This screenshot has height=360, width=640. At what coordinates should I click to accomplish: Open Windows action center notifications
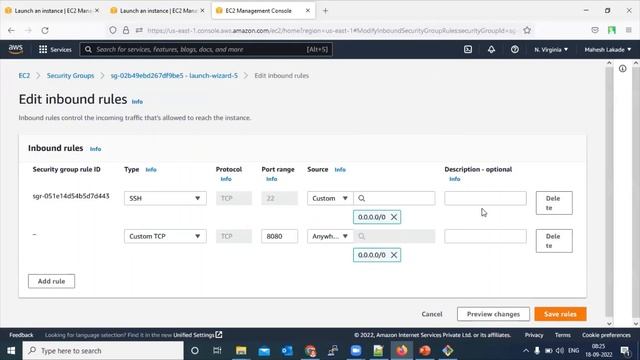(625, 351)
